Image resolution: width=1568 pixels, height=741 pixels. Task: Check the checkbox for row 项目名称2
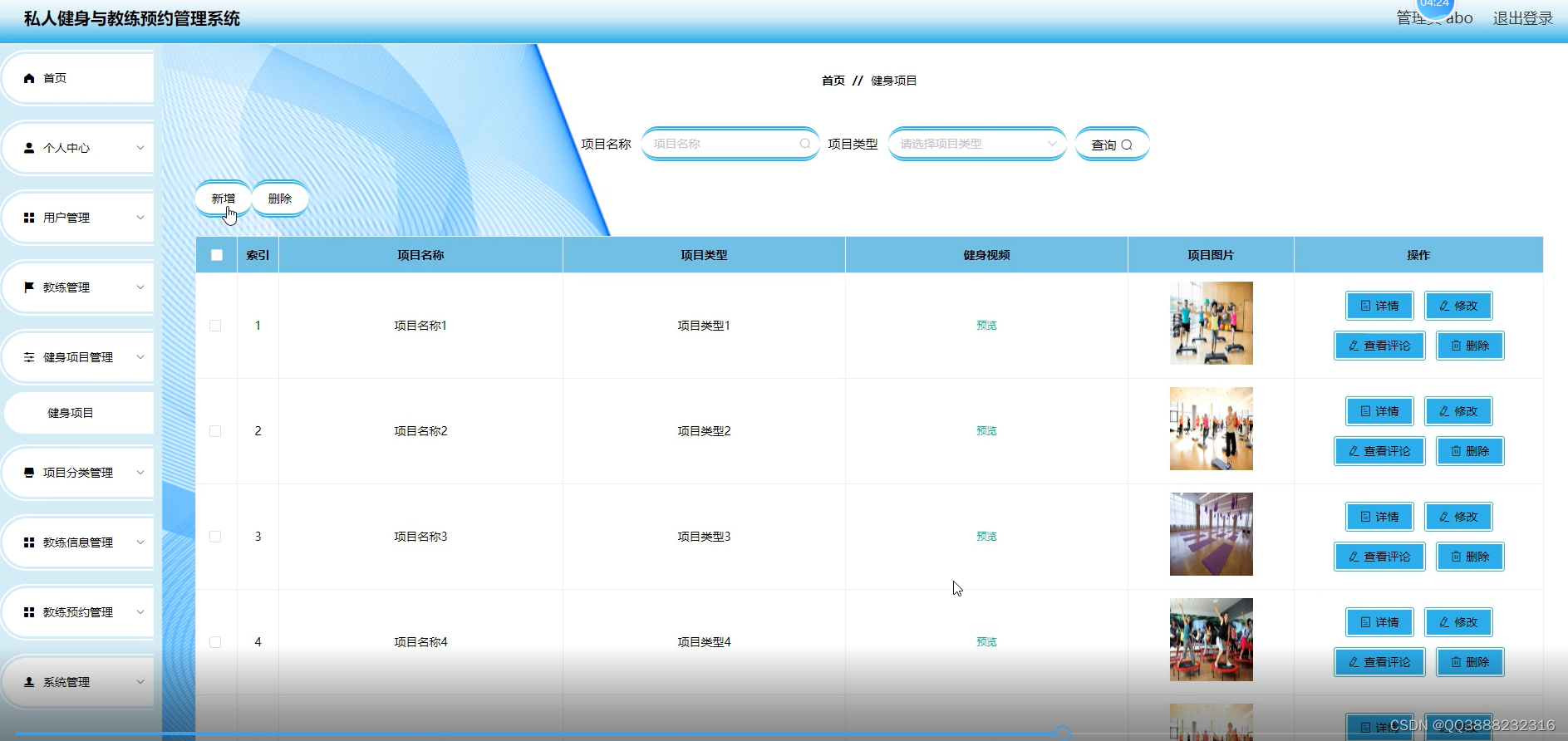click(x=215, y=431)
